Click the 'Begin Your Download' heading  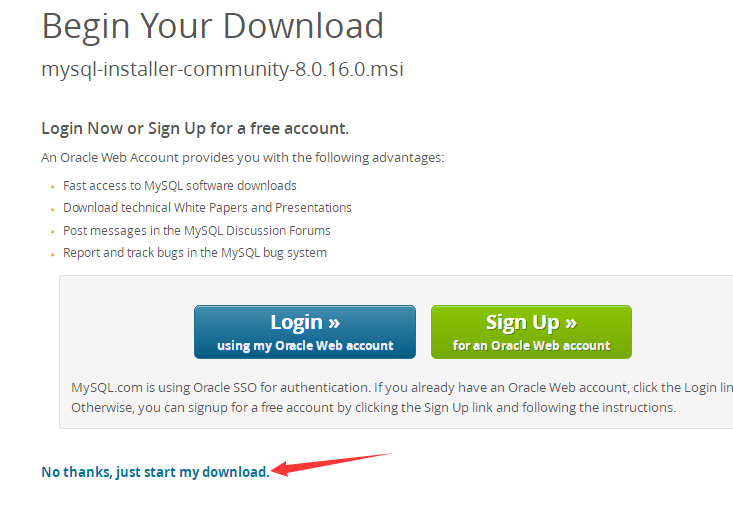click(x=213, y=26)
